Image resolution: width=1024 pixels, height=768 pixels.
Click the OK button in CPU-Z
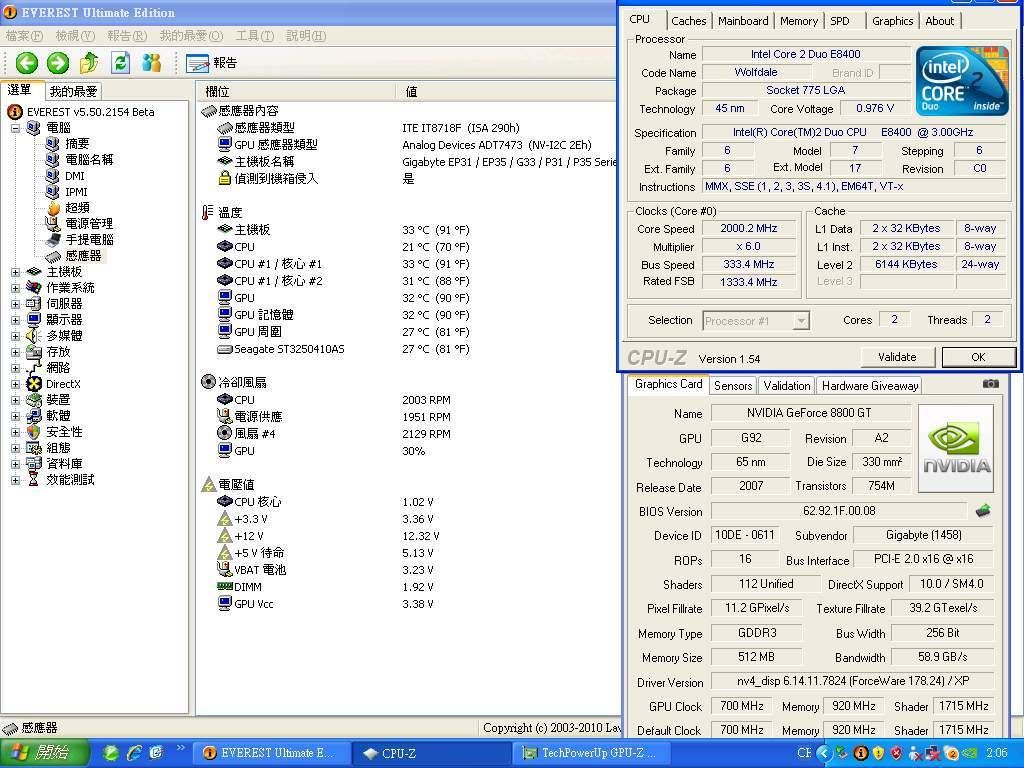coord(978,357)
